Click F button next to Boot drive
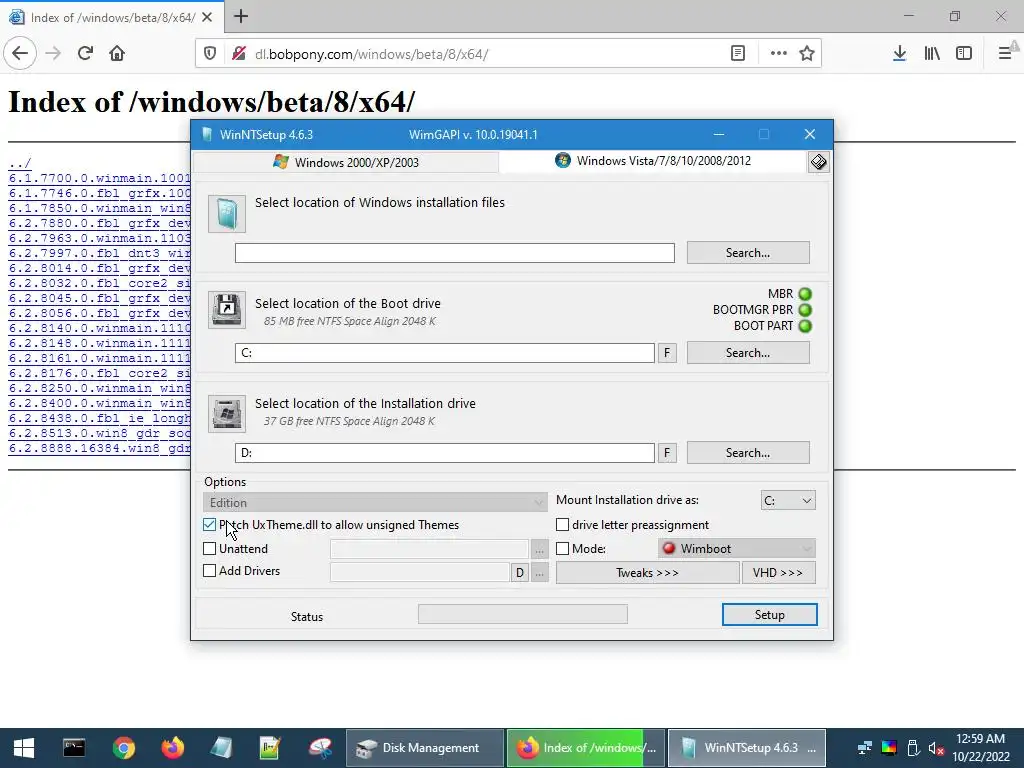This screenshot has width=1024, height=768. (x=667, y=353)
